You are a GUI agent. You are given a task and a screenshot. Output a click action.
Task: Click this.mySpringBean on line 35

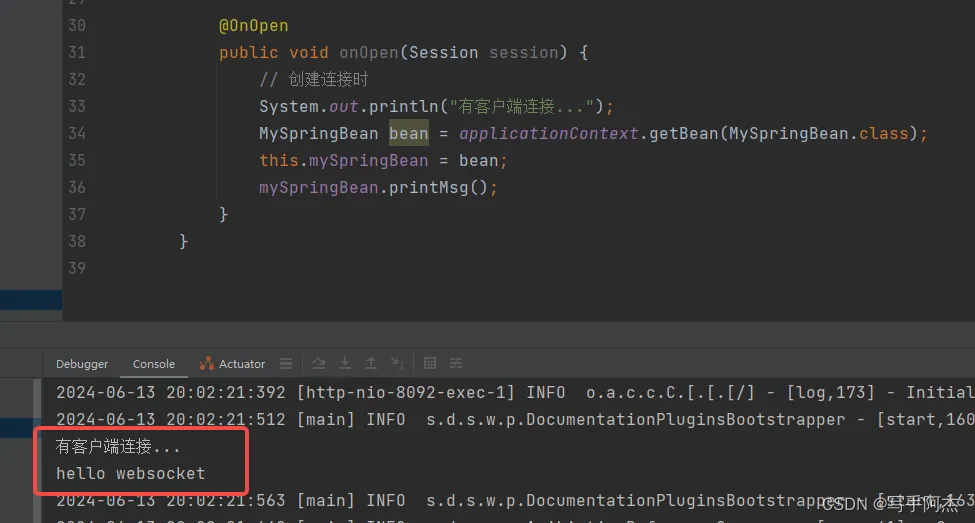pyautogui.click(x=343, y=160)
